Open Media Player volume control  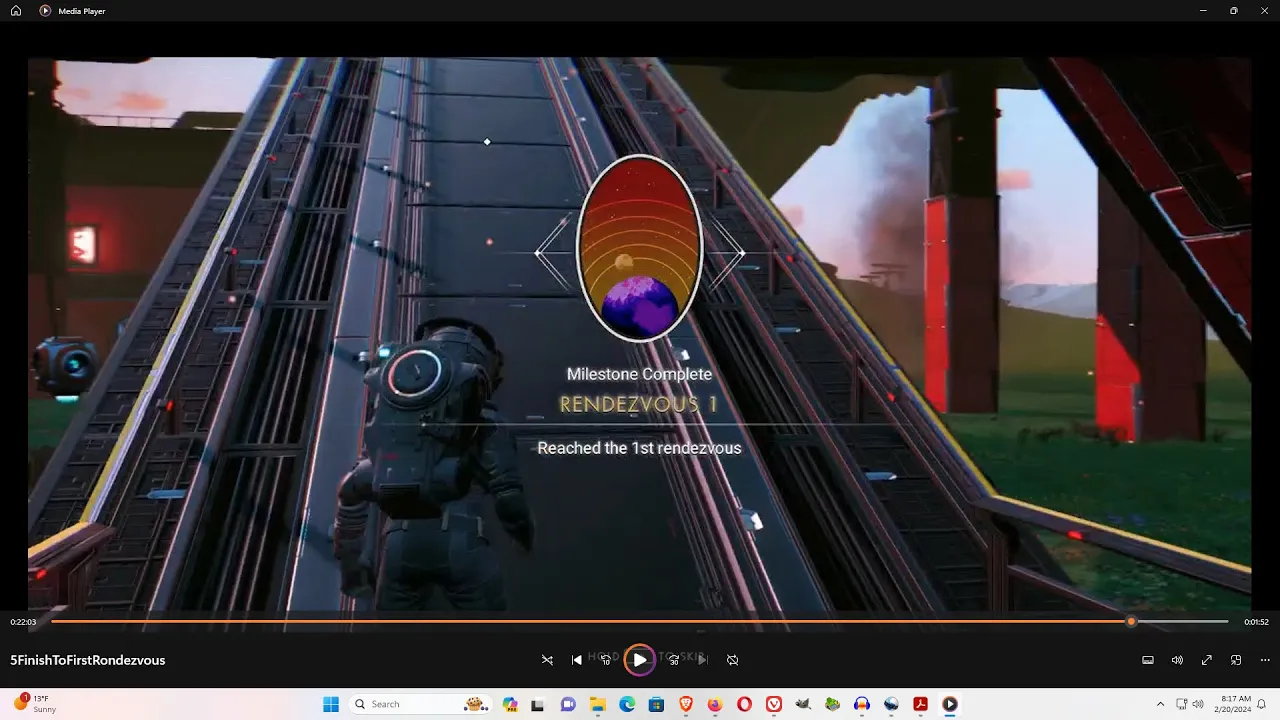coord(1177,660)
